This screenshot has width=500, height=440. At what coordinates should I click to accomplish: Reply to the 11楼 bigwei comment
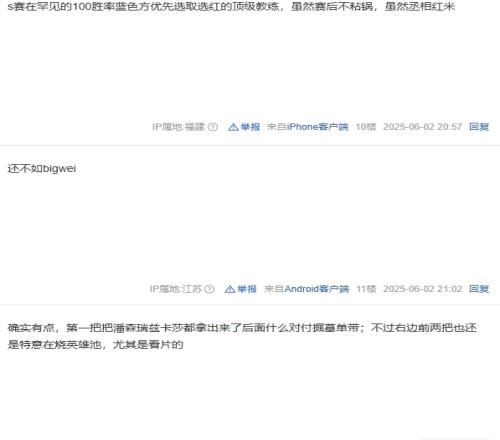[x=479, y=289]
